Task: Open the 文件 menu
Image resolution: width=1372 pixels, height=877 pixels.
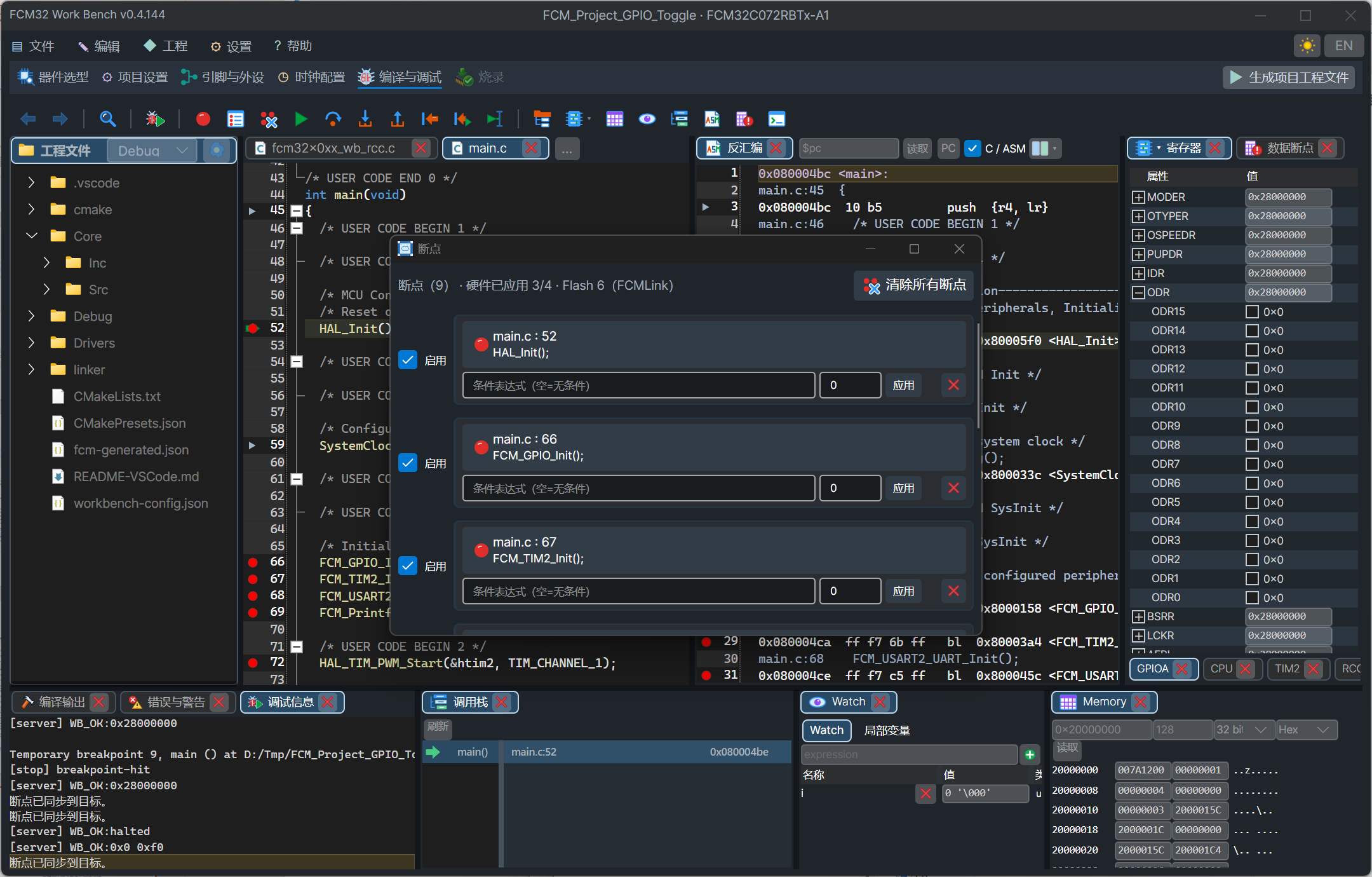Action: 33,46
